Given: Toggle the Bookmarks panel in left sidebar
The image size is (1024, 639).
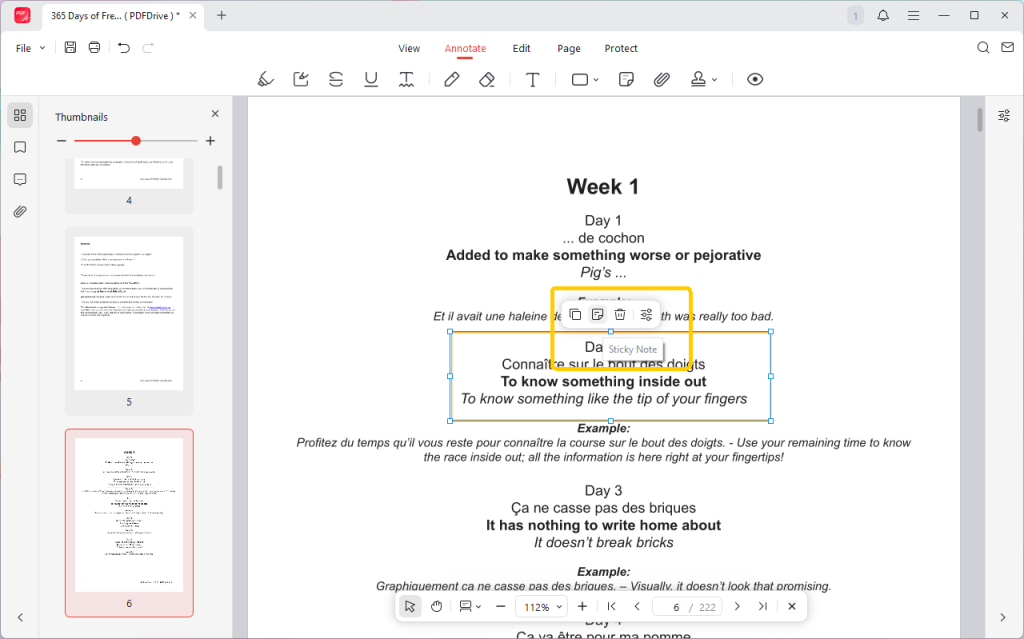Looking at the screenshot, I should tap(20, 147).
